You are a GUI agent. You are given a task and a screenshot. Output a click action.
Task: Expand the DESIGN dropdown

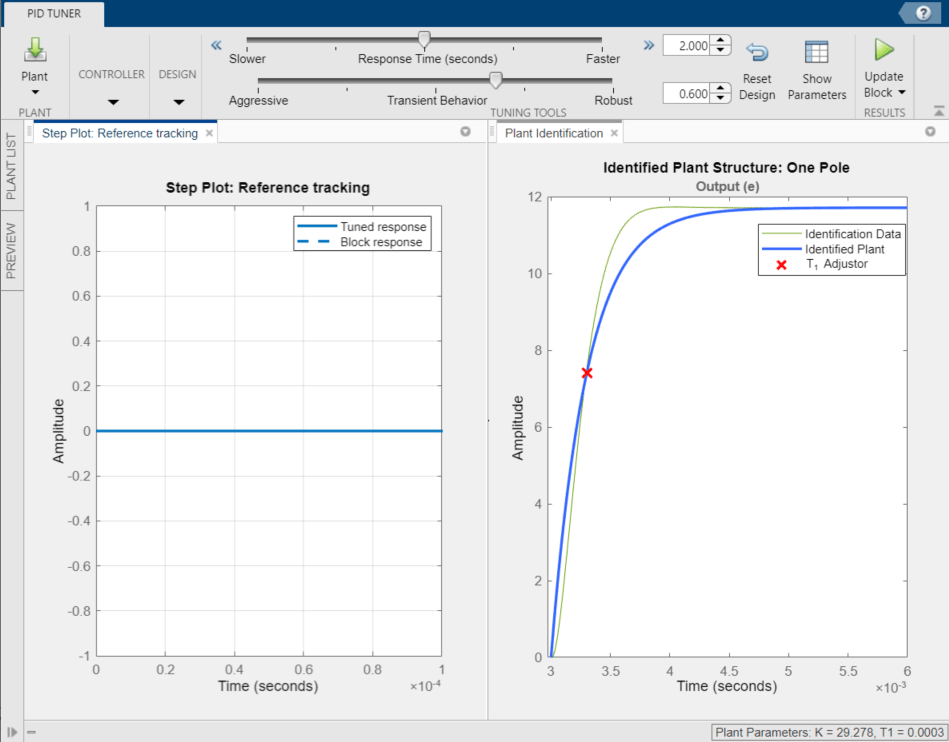click(178, 101)
